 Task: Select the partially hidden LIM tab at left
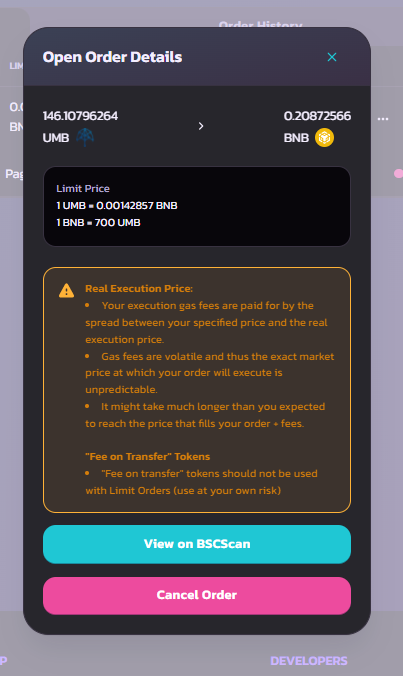click(16, 66)
